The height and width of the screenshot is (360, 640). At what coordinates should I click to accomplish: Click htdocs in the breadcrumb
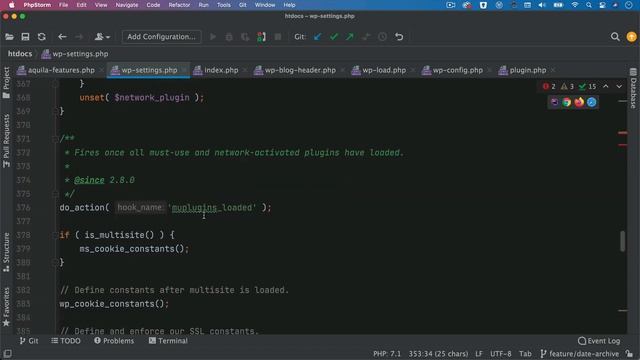[20, 54]
